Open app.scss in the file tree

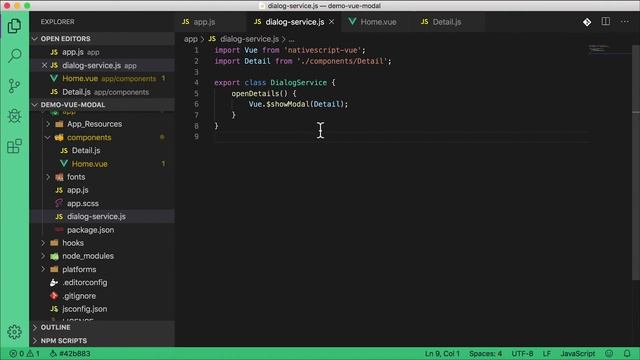tap(83, 203)
